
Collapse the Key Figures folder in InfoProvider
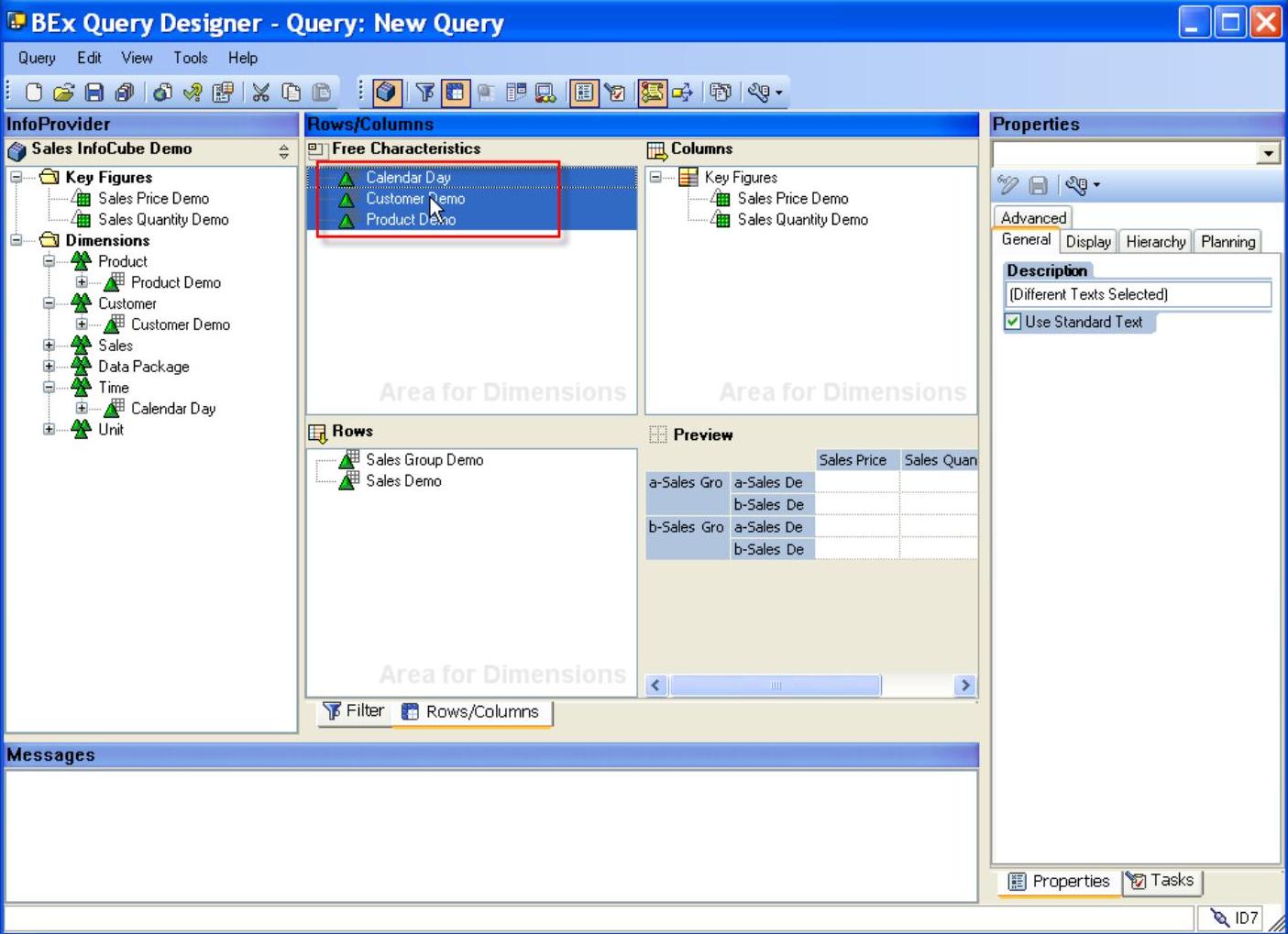[x=17, y=177]
